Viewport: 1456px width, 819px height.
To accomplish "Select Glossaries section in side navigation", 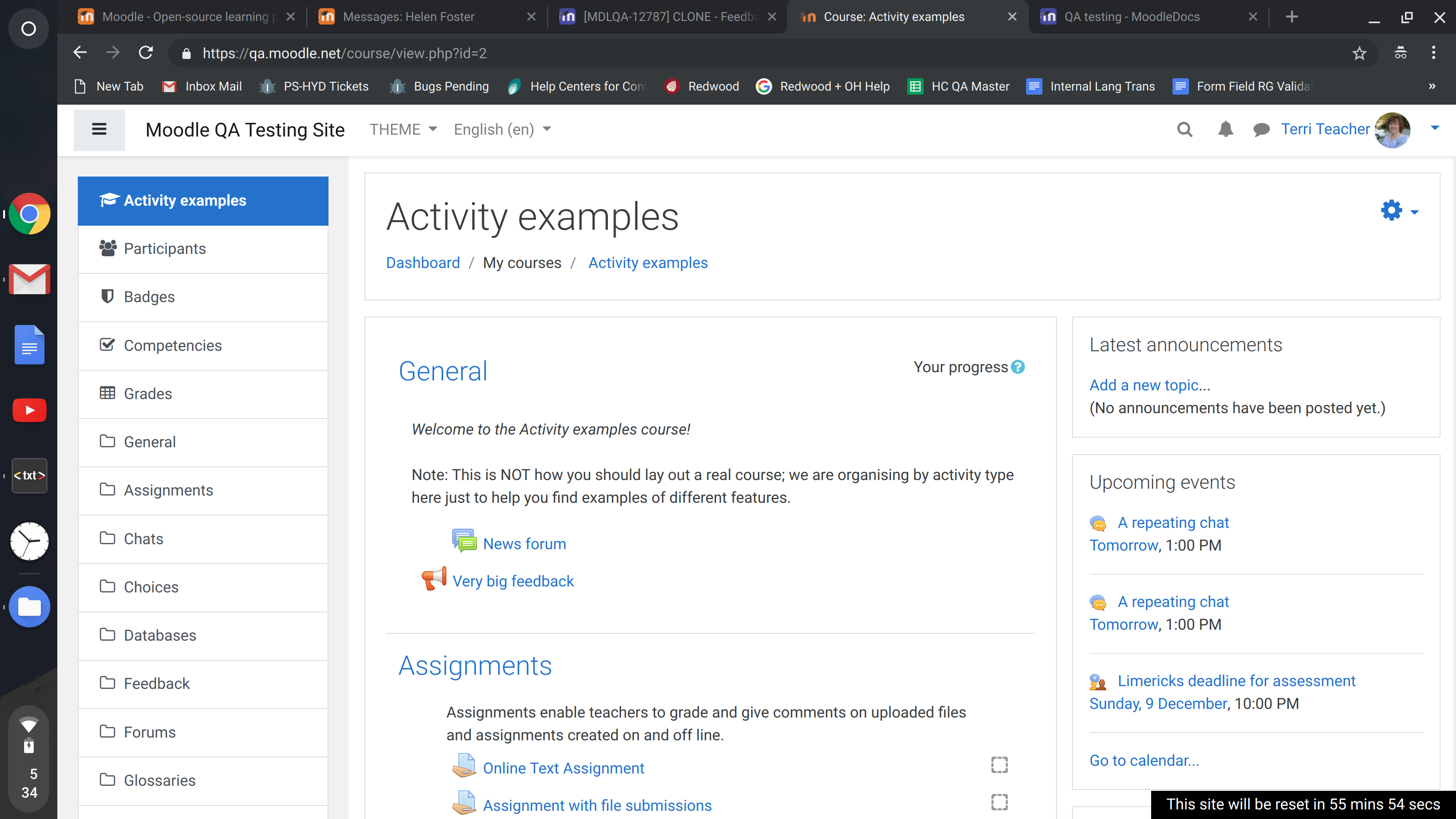I will click(203, 781).
